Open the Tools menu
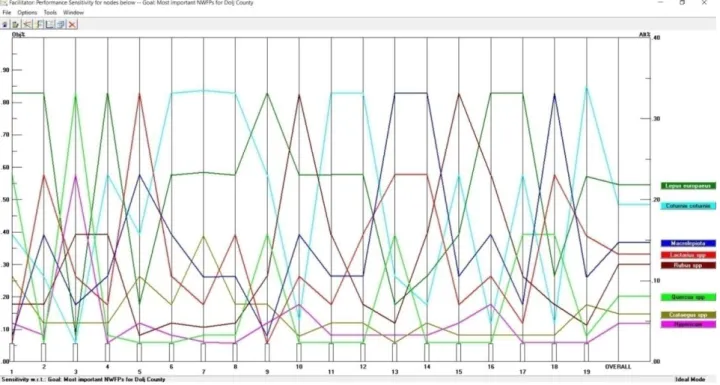This screenshot has height=385, width=720. click(51, 12)
